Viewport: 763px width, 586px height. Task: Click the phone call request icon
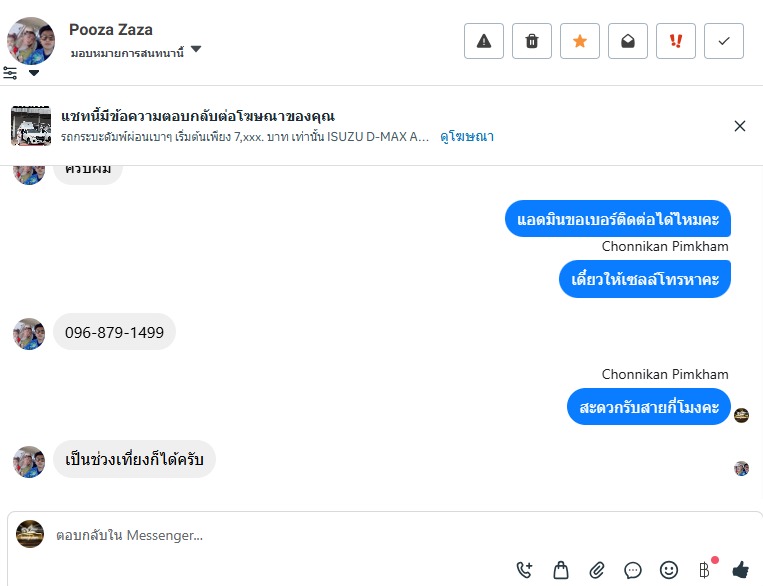pos(525,570)
